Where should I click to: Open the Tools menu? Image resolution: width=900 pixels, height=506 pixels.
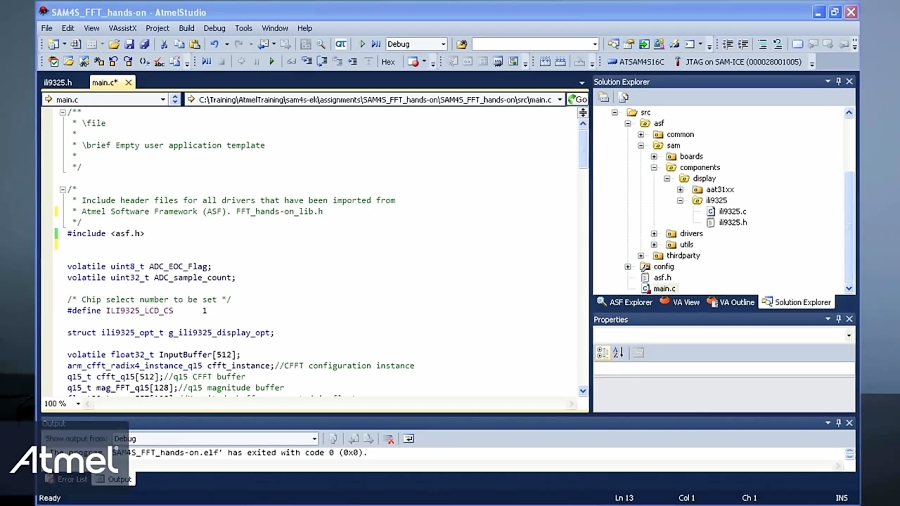point(243,28)
